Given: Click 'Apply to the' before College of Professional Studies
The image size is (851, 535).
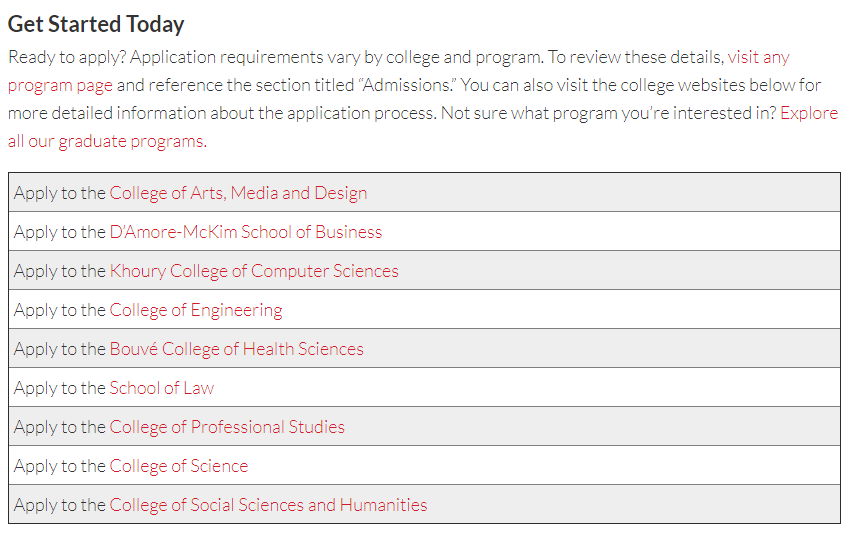Looking at the screenshot, I should [x=60, y=428].
